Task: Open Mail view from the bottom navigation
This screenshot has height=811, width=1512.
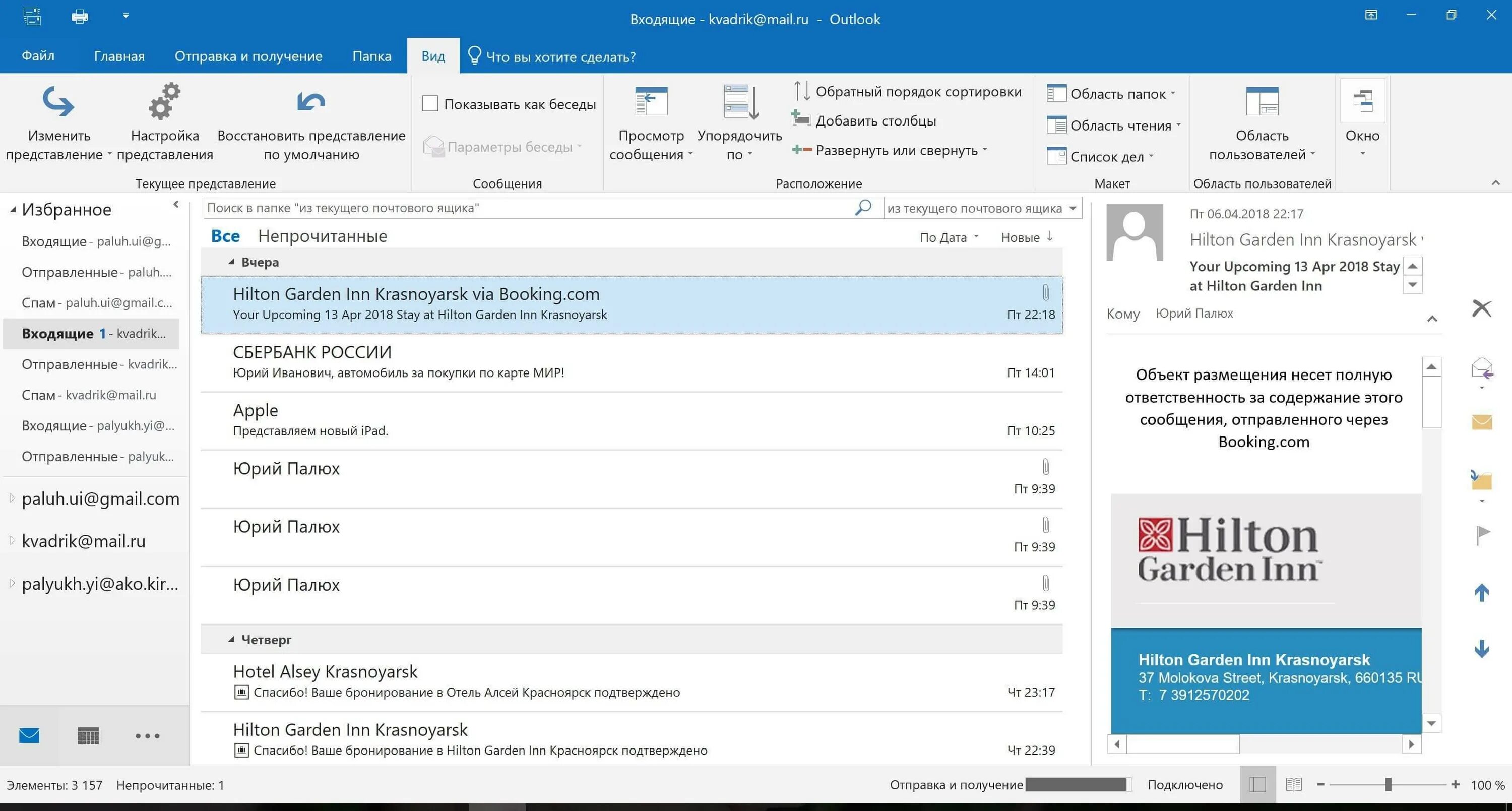Action: click(29, 736)
